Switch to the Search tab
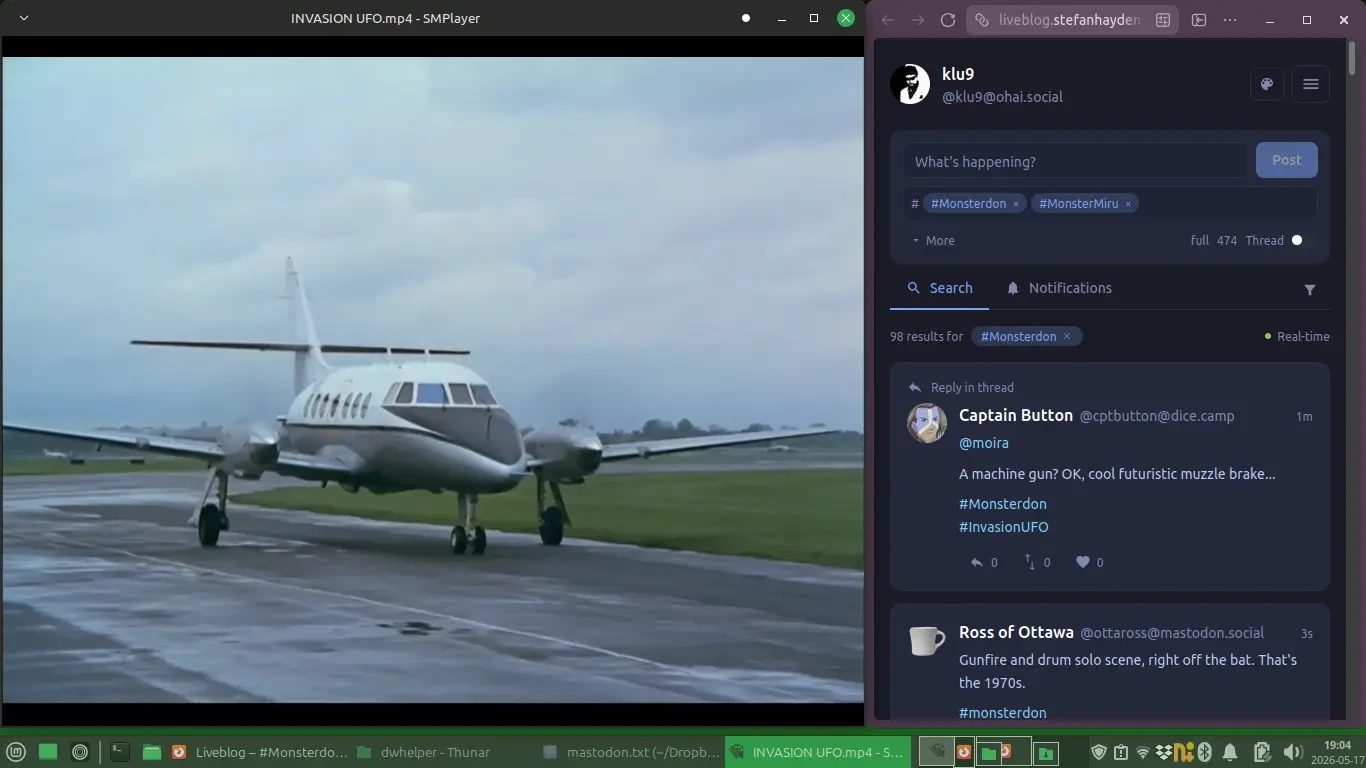The width and height of the screenshot is (1366, 768). point(940,288)
